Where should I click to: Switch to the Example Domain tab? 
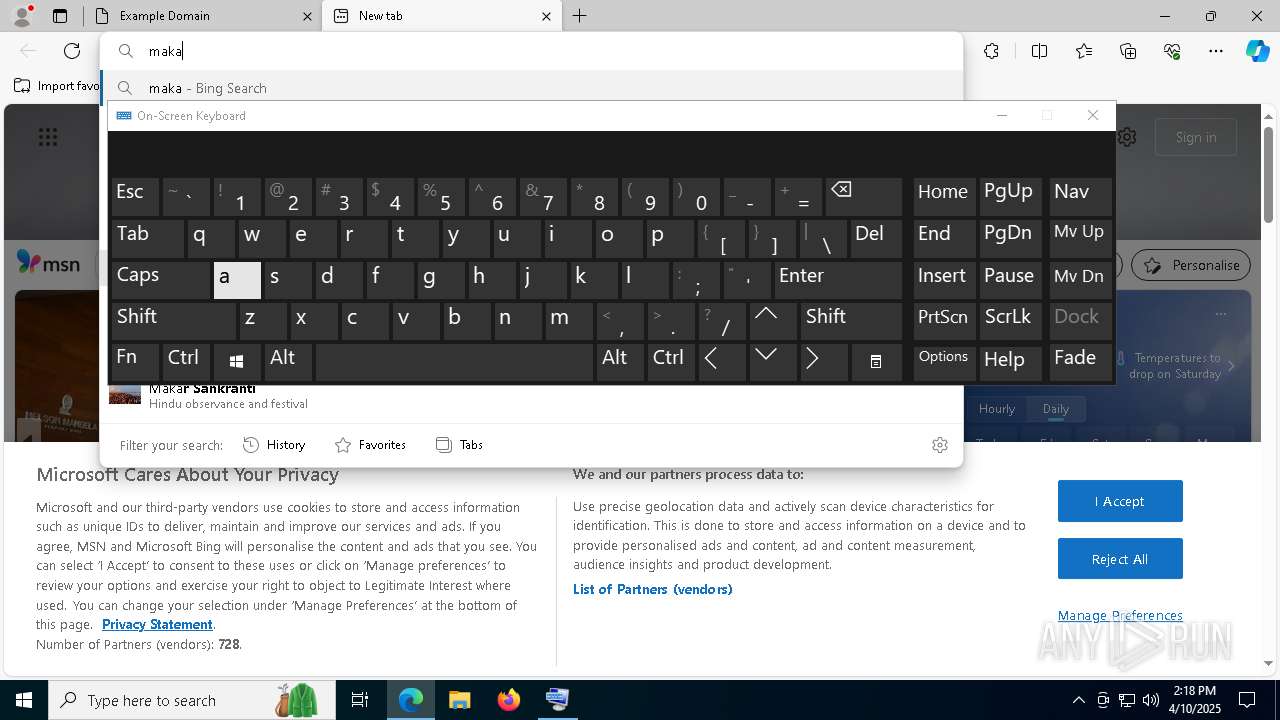[x=200, y=16]
